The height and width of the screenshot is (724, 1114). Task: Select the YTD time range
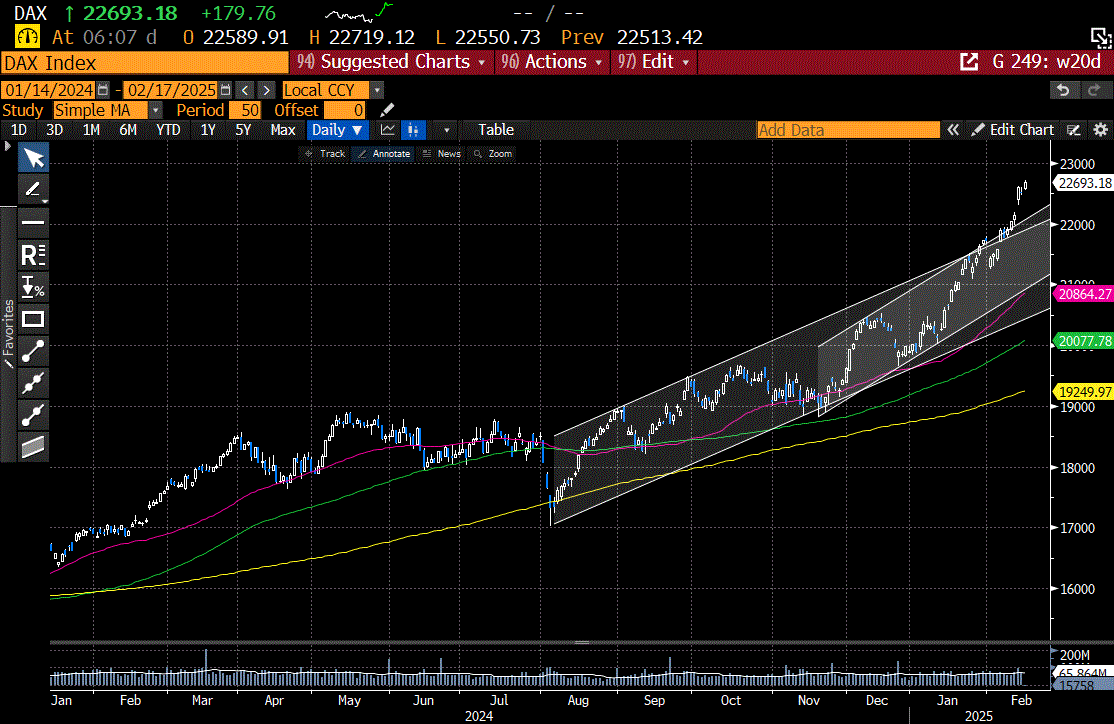point(168,130)
